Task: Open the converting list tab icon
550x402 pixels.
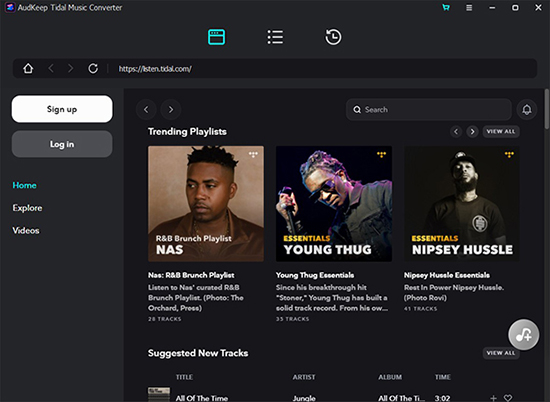Action: tap(275, 37)
